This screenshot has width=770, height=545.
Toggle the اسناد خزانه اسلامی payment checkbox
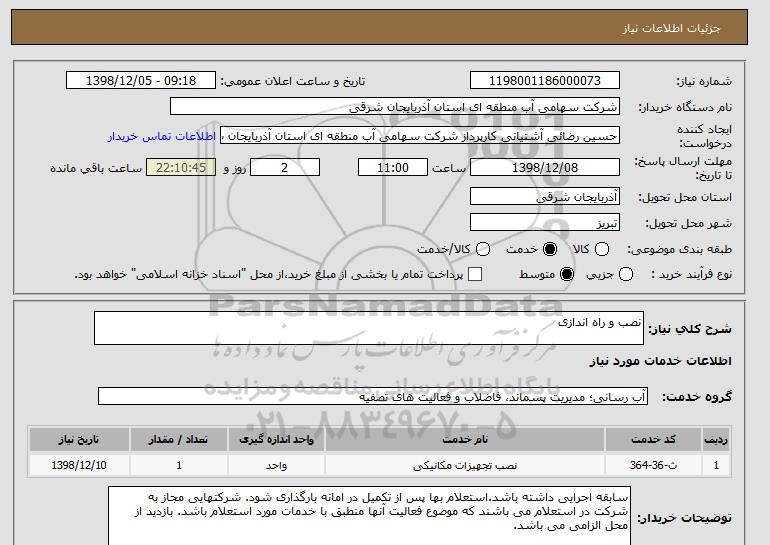point(474,274)
